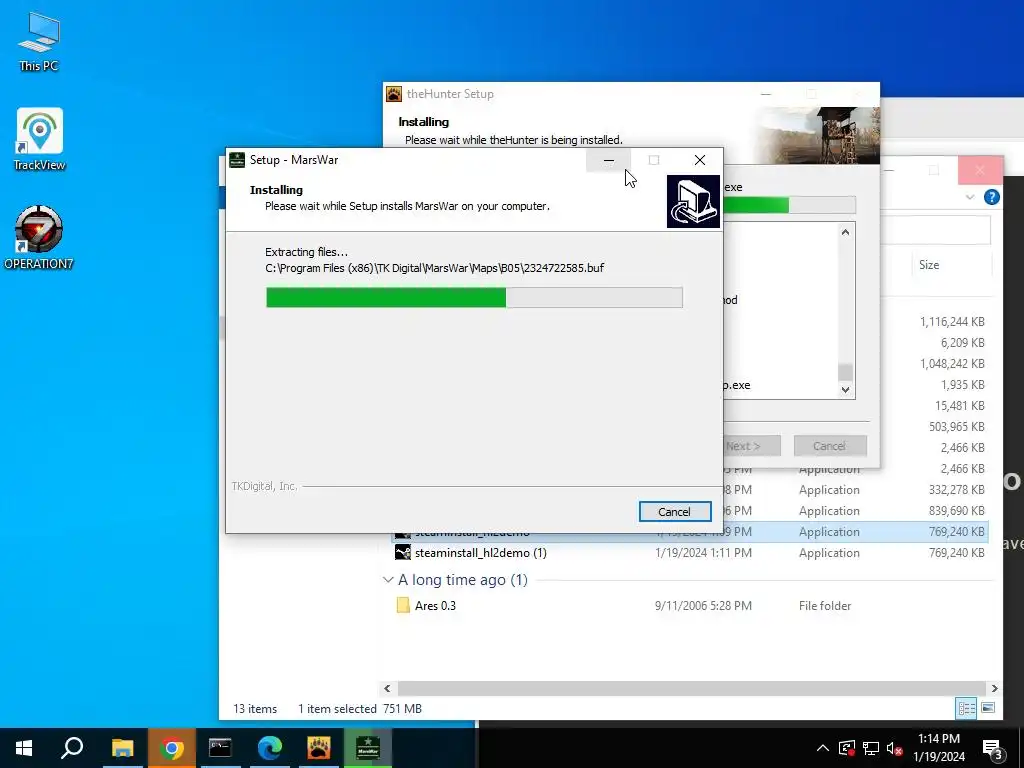This screenshot has height=768, width=1024.
Task: Click the MarsWar extraction progress bar
Action: [474, 297]
